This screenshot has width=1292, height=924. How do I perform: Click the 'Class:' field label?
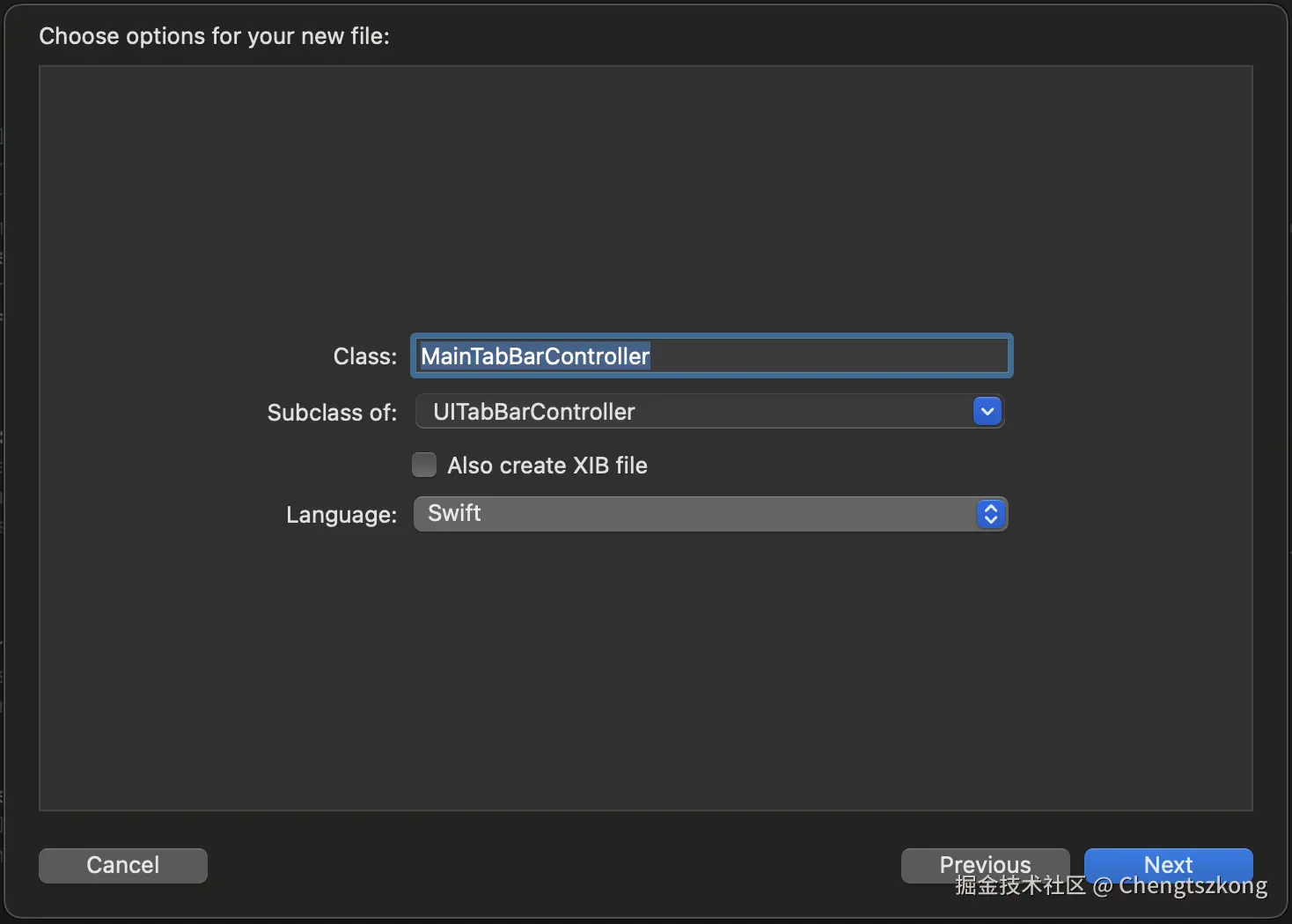(x=364, y=356)
